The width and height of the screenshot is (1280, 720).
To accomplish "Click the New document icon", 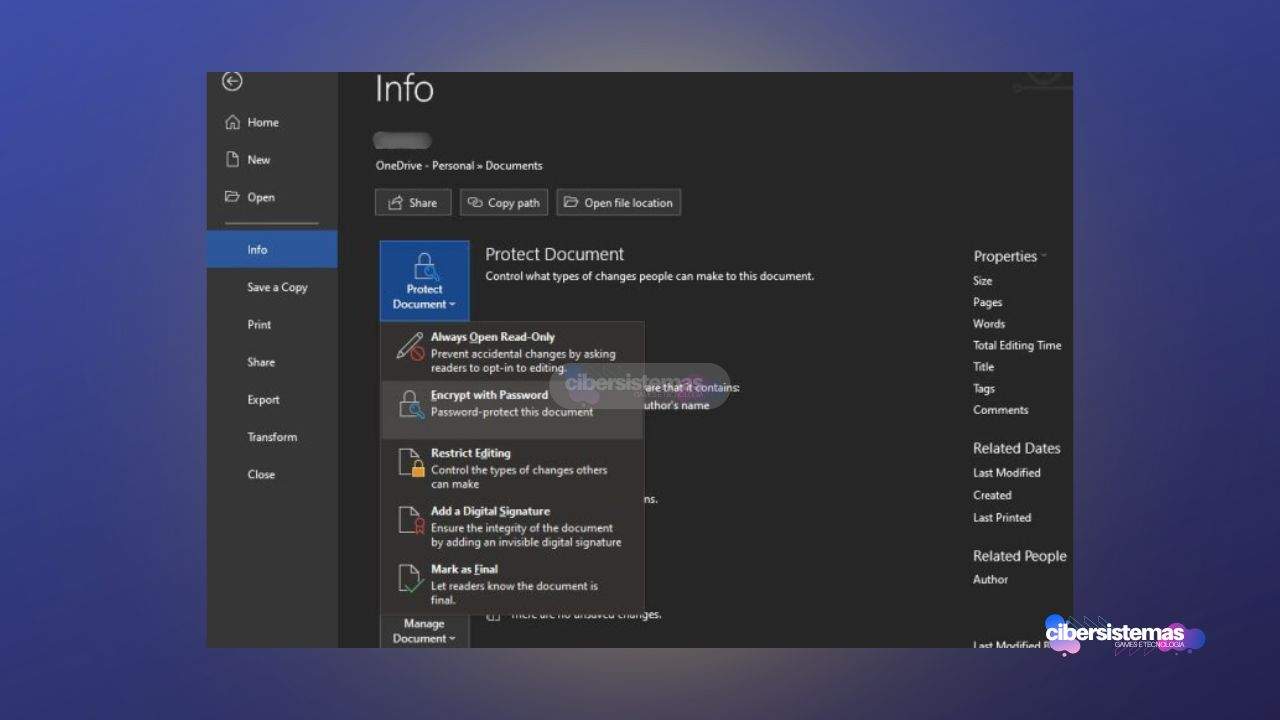I will (232, 160).
